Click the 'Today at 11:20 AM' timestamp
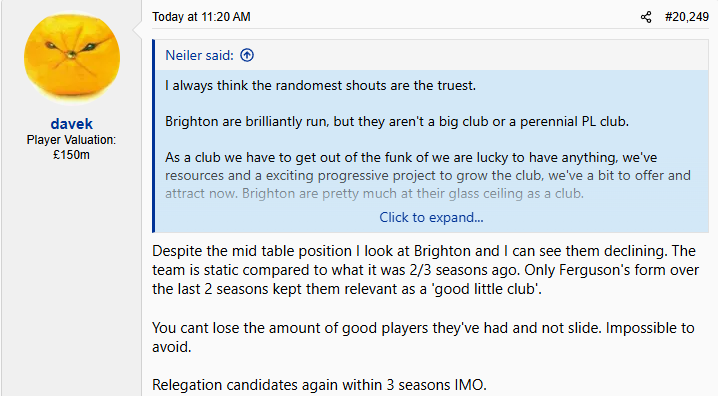Image resolution: width=718 pixels, height=396 pixels. tap(201, 17)
